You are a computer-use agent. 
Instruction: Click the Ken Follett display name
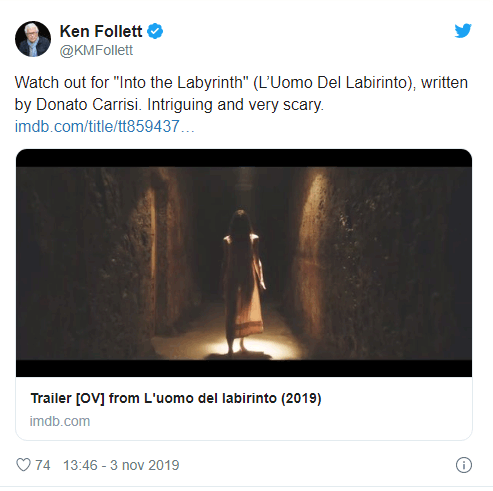coord(101,31)
